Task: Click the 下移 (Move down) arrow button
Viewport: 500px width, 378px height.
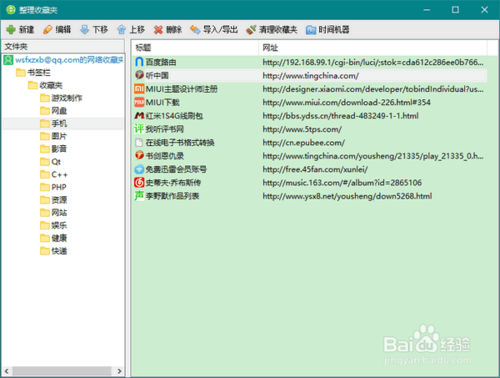Action: coord(94,30)
